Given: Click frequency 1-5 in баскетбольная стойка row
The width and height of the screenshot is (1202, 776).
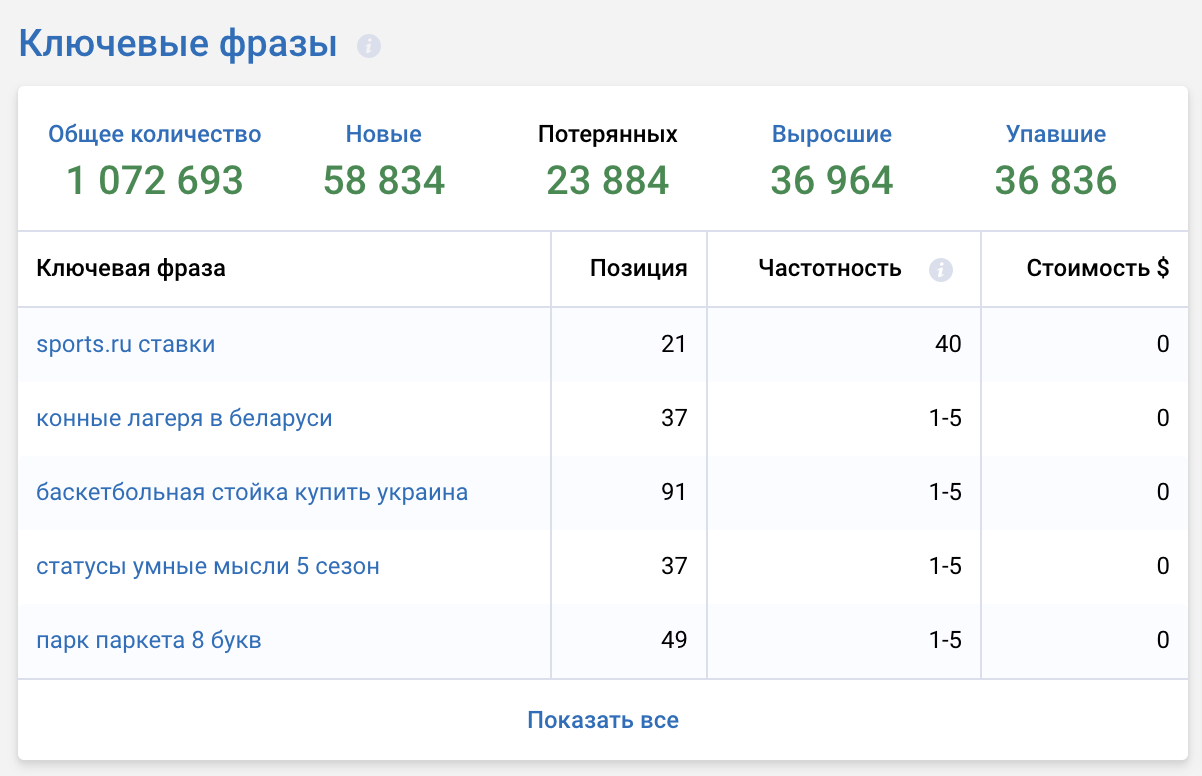Looking at the screenshot, I should (945, 492).
